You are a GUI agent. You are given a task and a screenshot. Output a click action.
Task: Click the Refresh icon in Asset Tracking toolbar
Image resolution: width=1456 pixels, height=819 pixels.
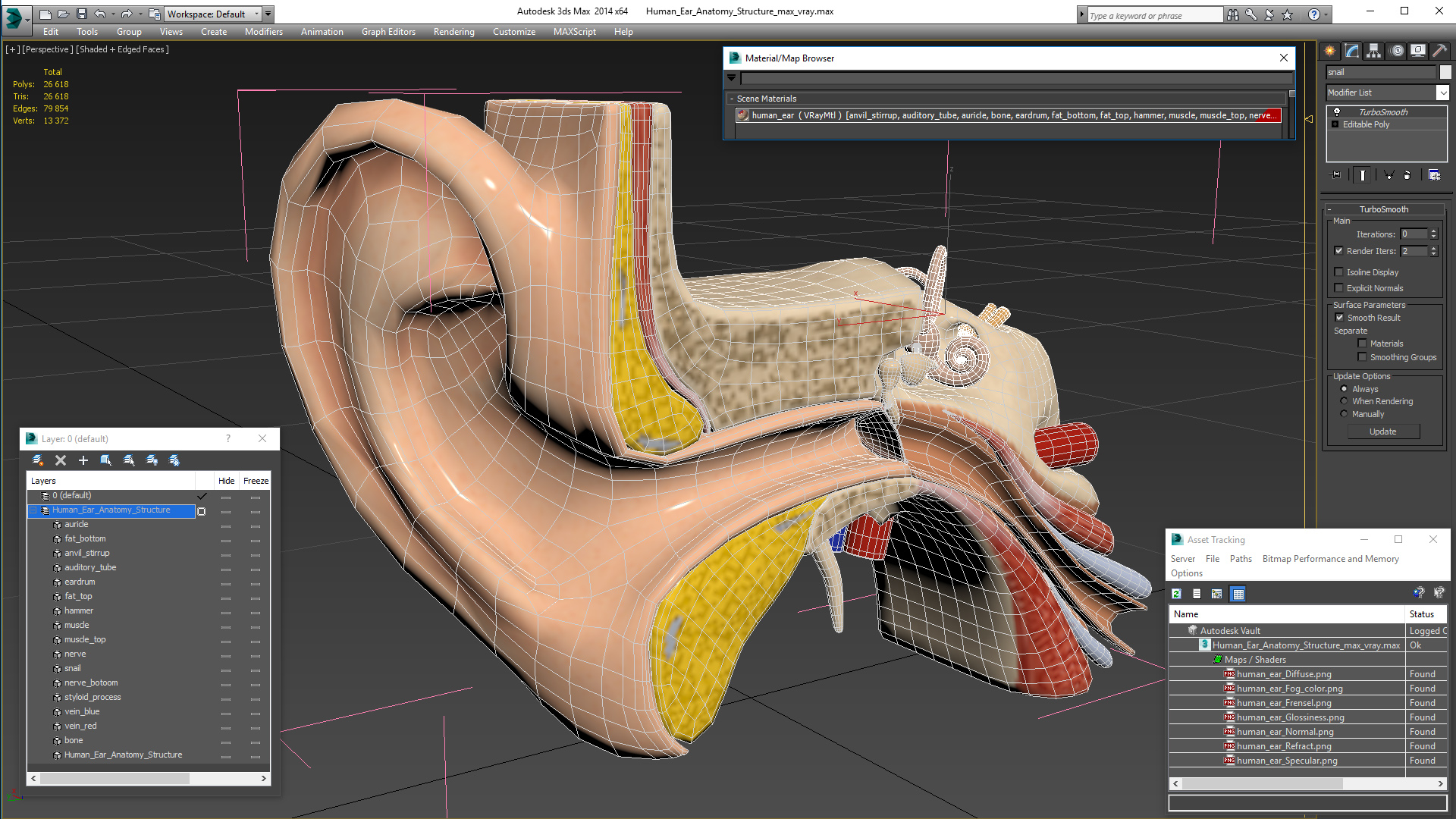1176,594
